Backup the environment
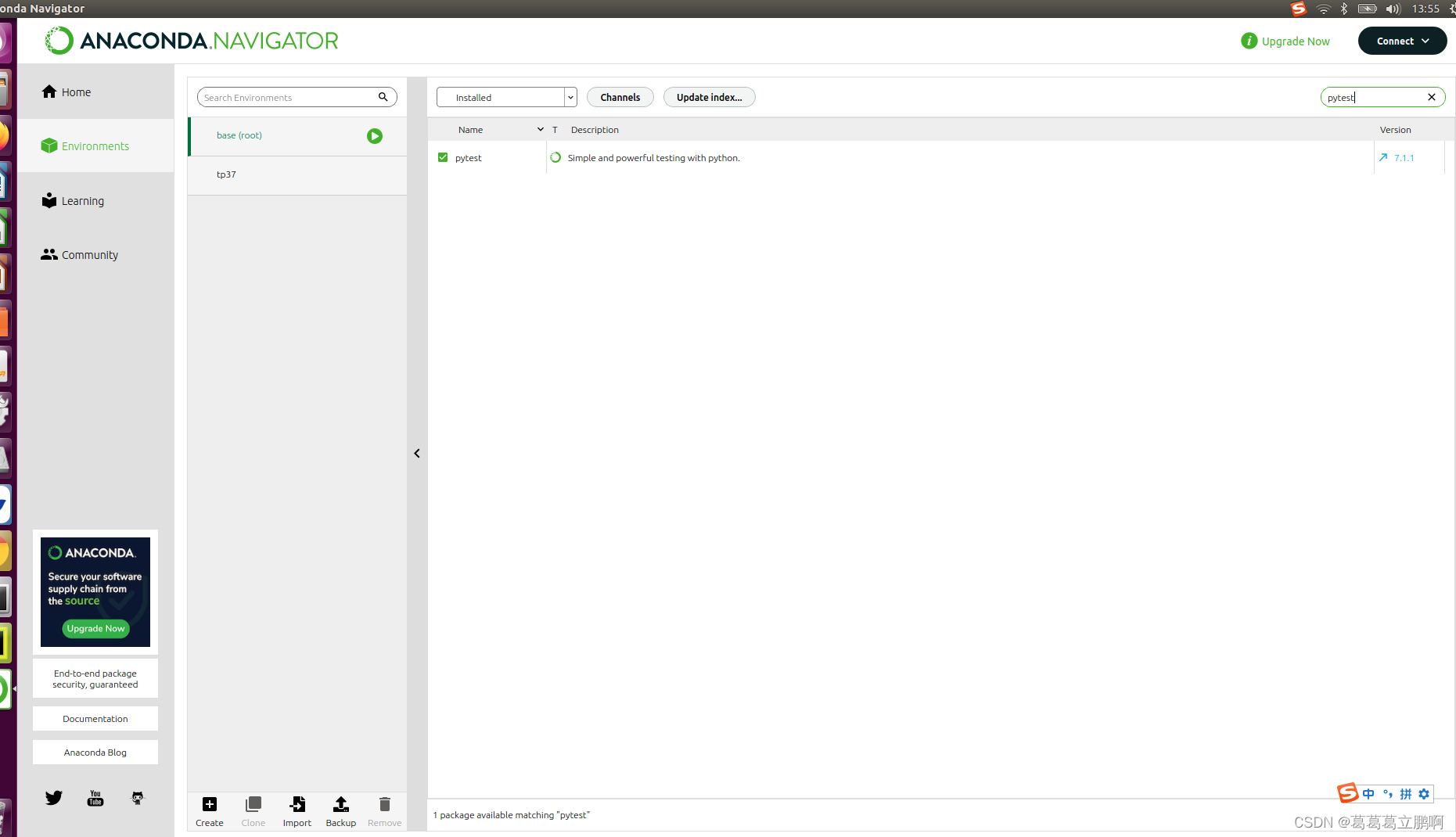Screen dimensions: 1456x837 tap(341, 811)
